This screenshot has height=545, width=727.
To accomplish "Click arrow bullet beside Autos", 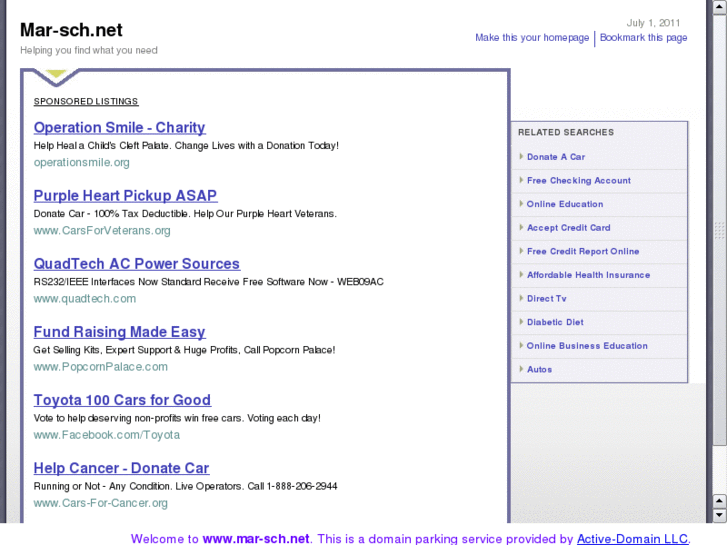I will (x=521, y=369).
